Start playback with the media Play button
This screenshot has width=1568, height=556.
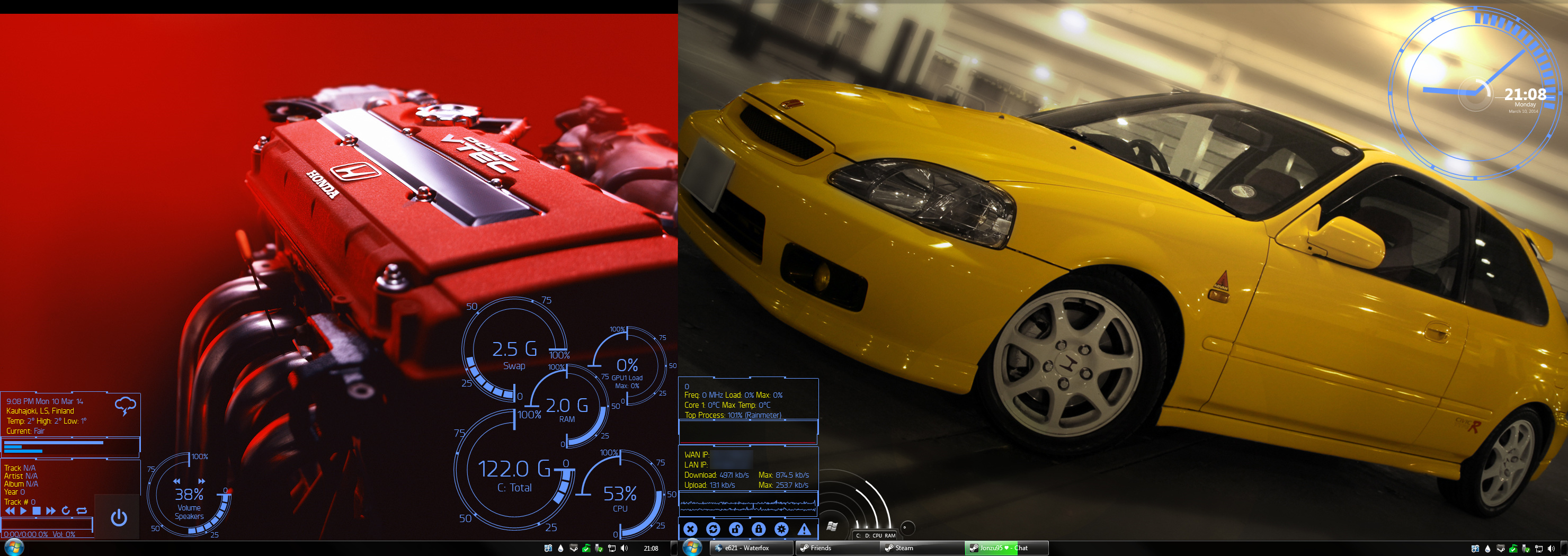(x=23, y=511)
